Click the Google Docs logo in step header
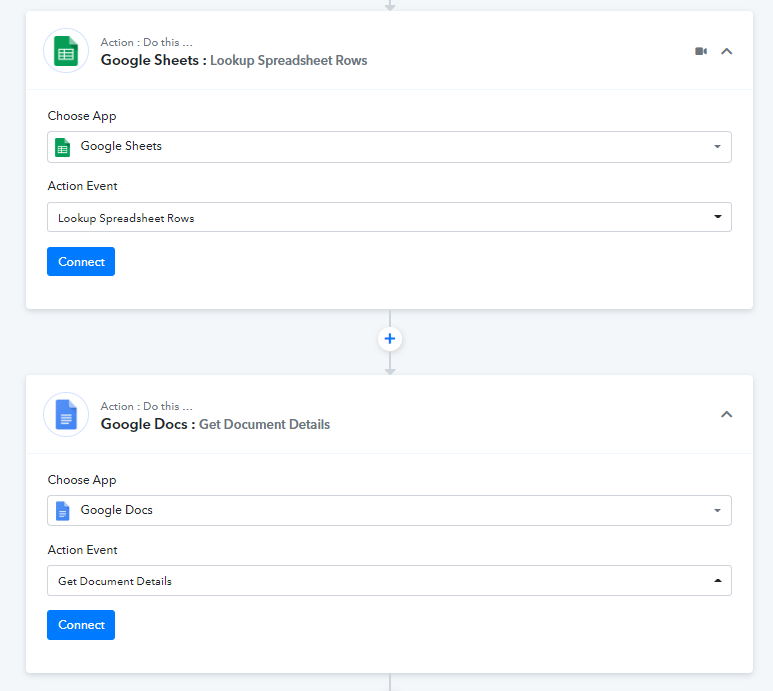773x691 pixels. [66, 415]
